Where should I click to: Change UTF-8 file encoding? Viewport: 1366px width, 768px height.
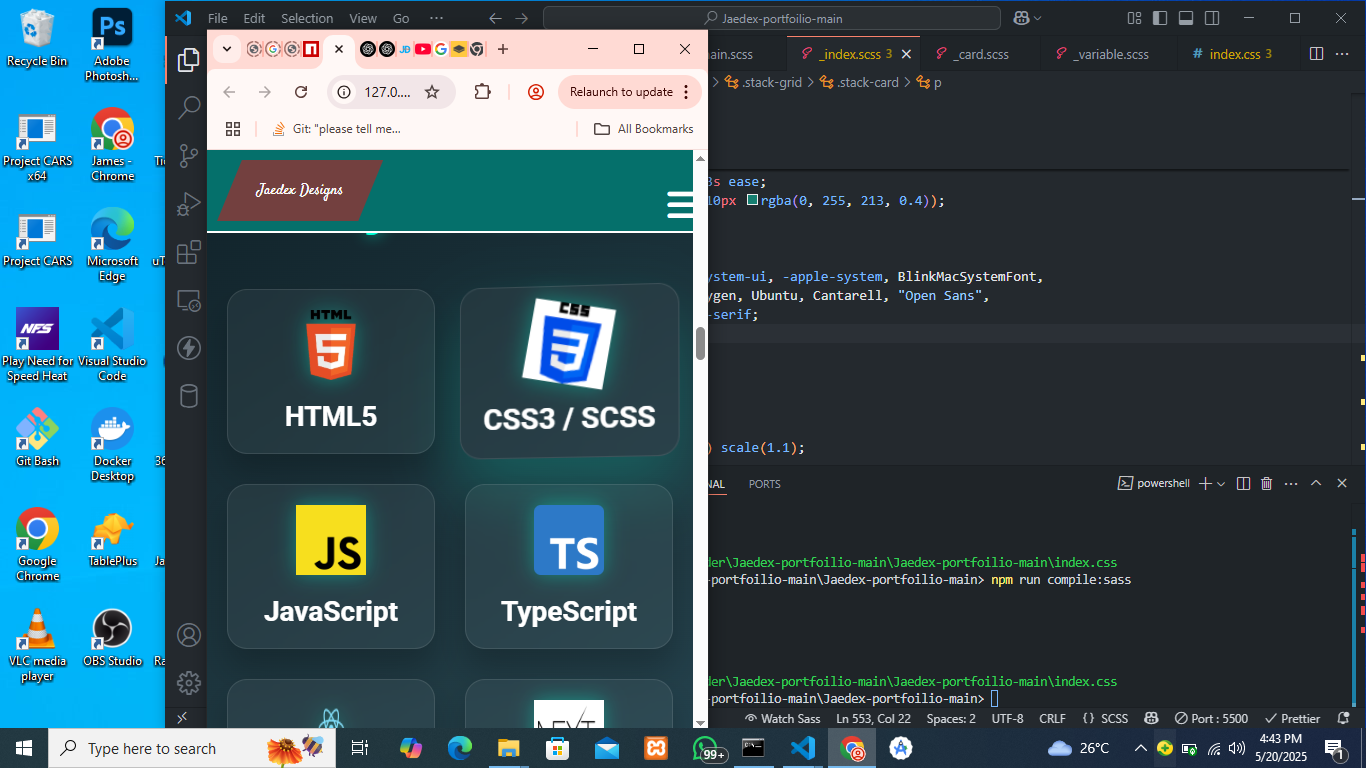[x=1007, y=718]
